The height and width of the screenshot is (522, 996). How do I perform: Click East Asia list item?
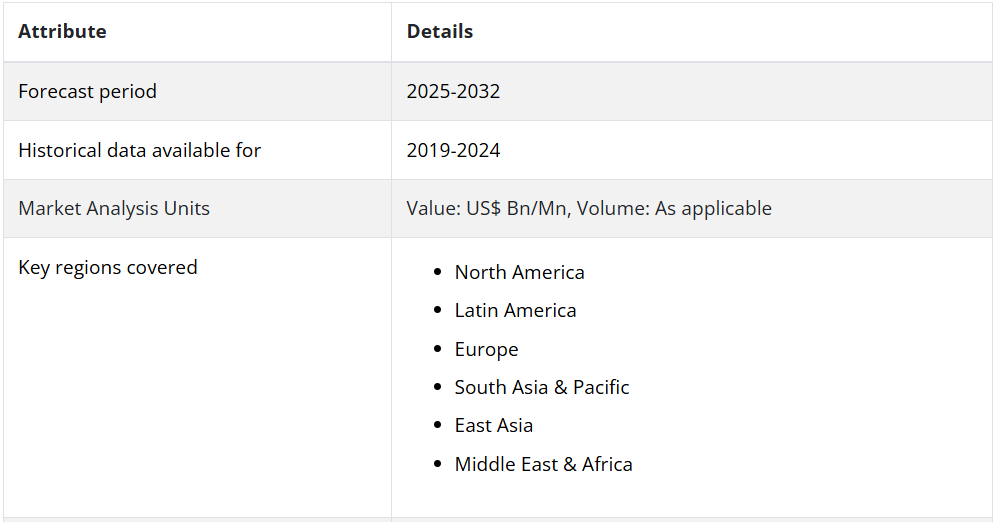[x=493, y=425]
